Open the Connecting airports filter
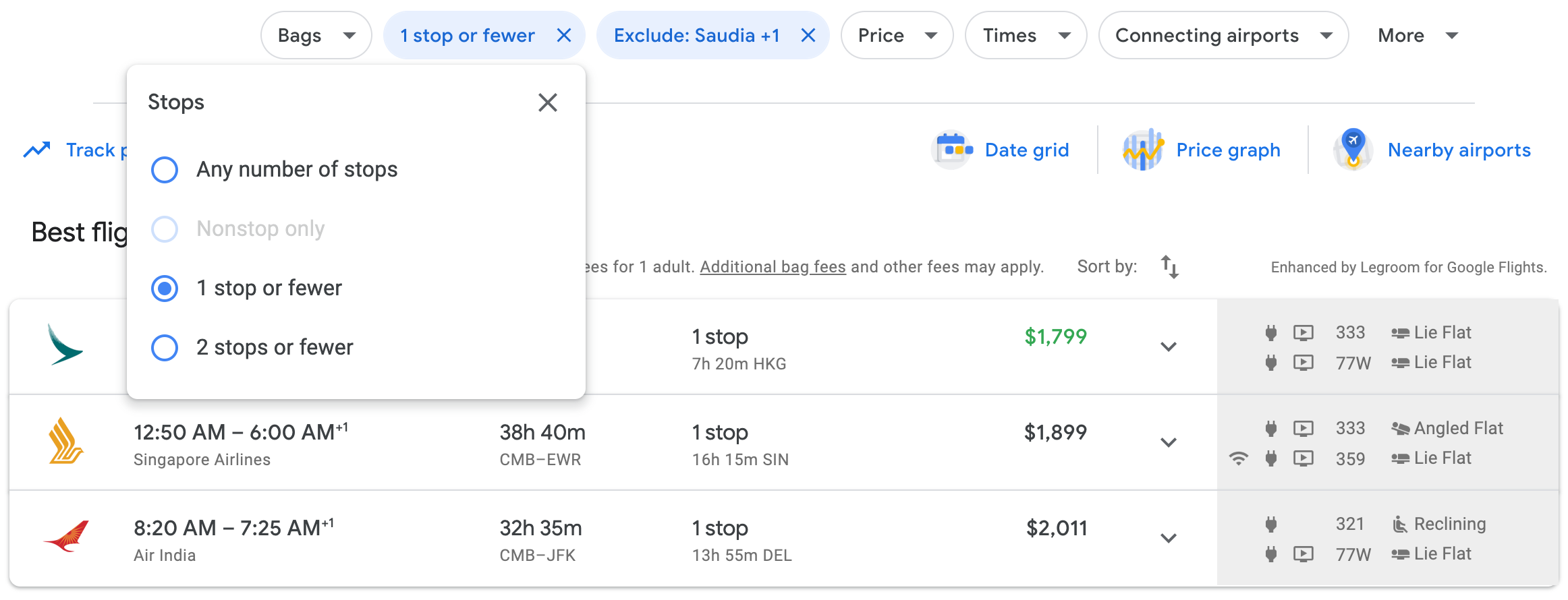This screenshot has height=600, width=1568. tap(1223, 35)
